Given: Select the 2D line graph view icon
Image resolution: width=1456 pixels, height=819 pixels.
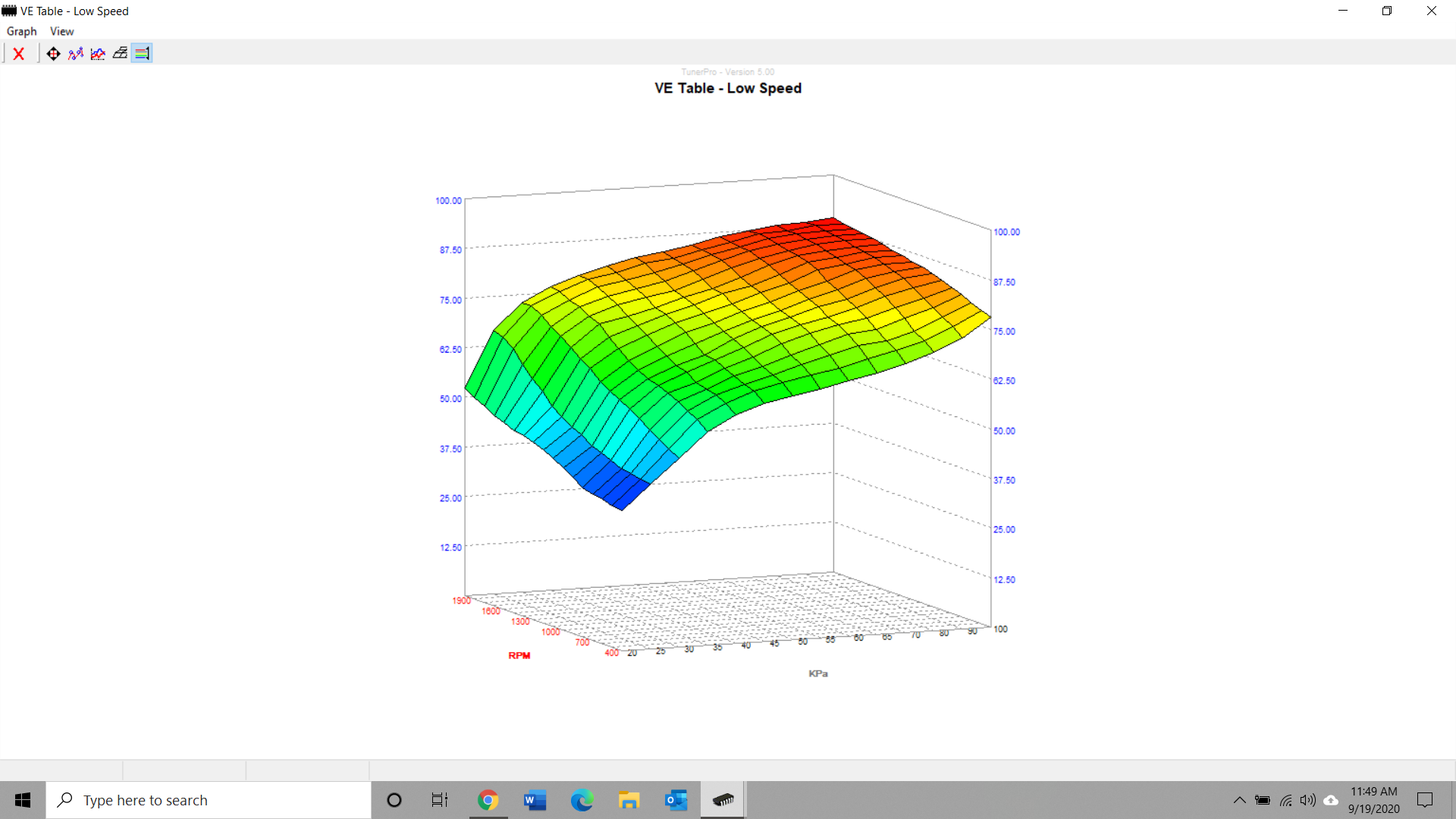Looking at the screenshot, I should [x=98, y=54].
